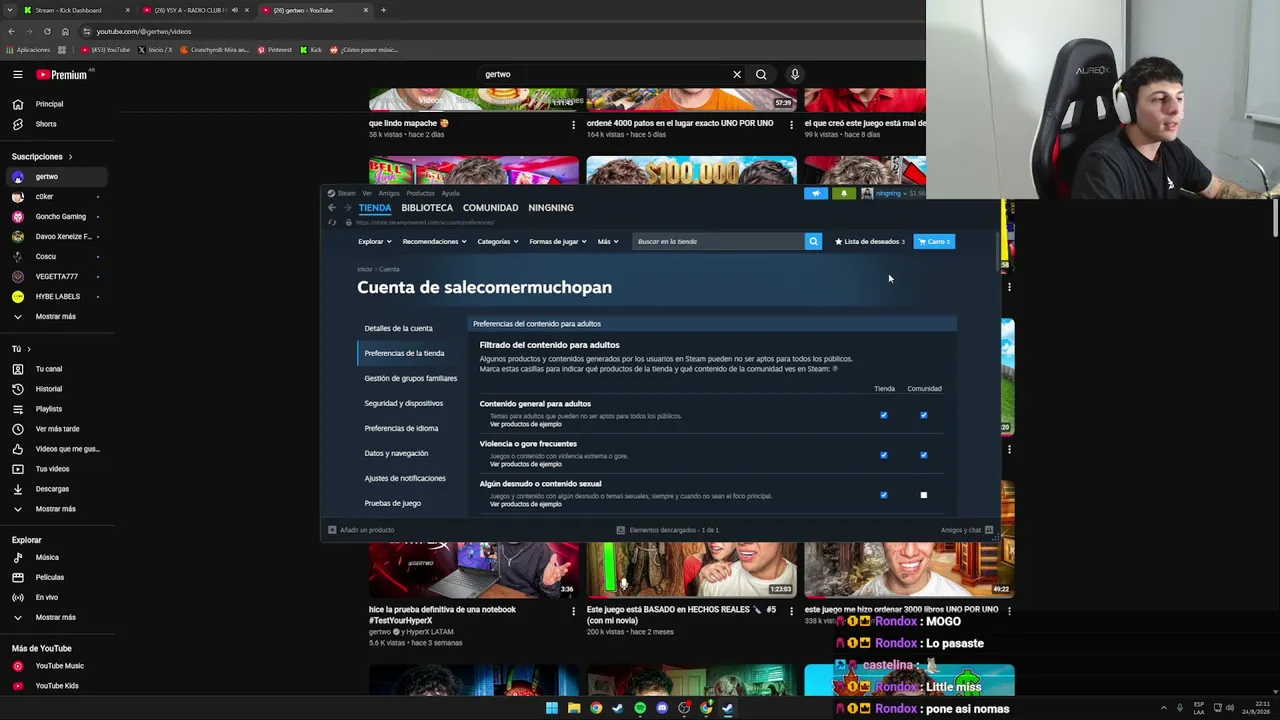Open the gertwo subscription channel
This screenshot has height=720, width=1280.
tap(56, 177)
